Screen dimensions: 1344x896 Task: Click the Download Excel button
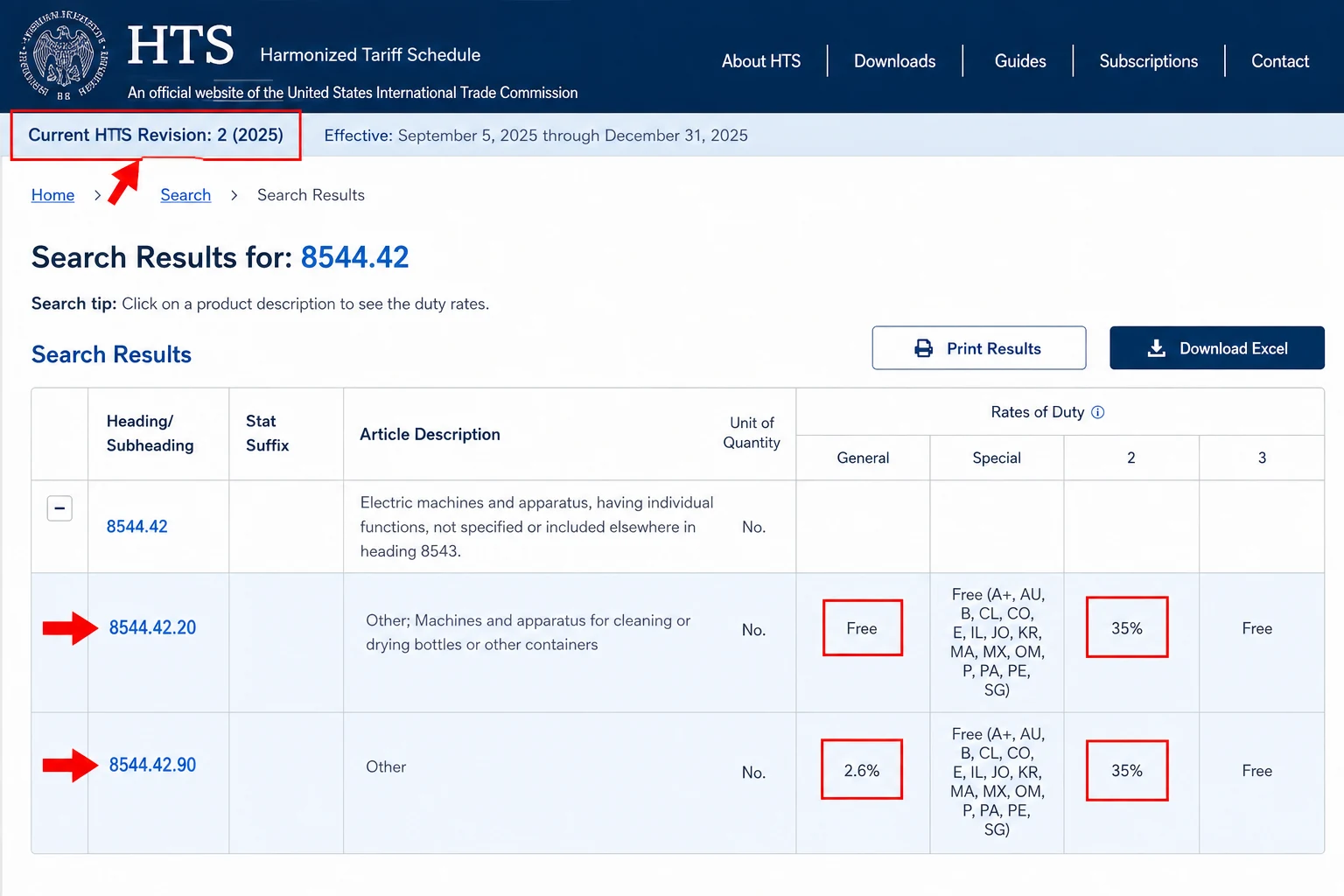1217,348
